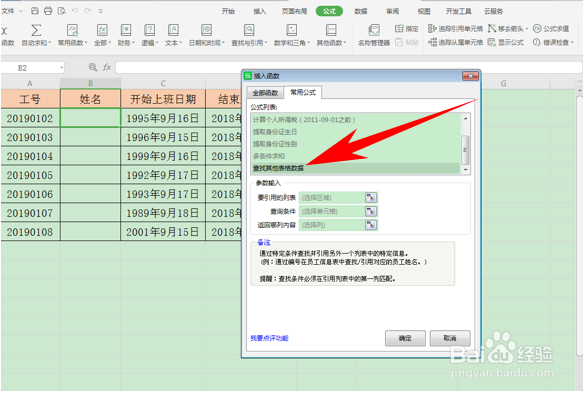Click 追踪引用单元格 trace precedents

pos(455,28)
